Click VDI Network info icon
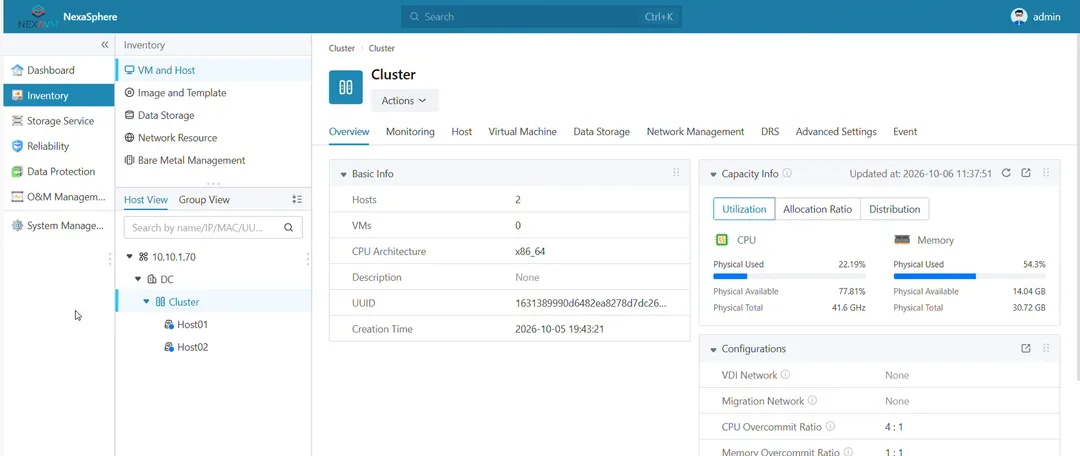1080x456 pixels. coord(786,375)
